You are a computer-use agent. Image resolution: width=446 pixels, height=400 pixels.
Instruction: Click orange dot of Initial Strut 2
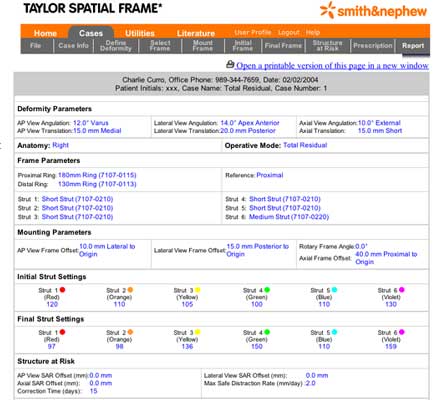(130, 290)
